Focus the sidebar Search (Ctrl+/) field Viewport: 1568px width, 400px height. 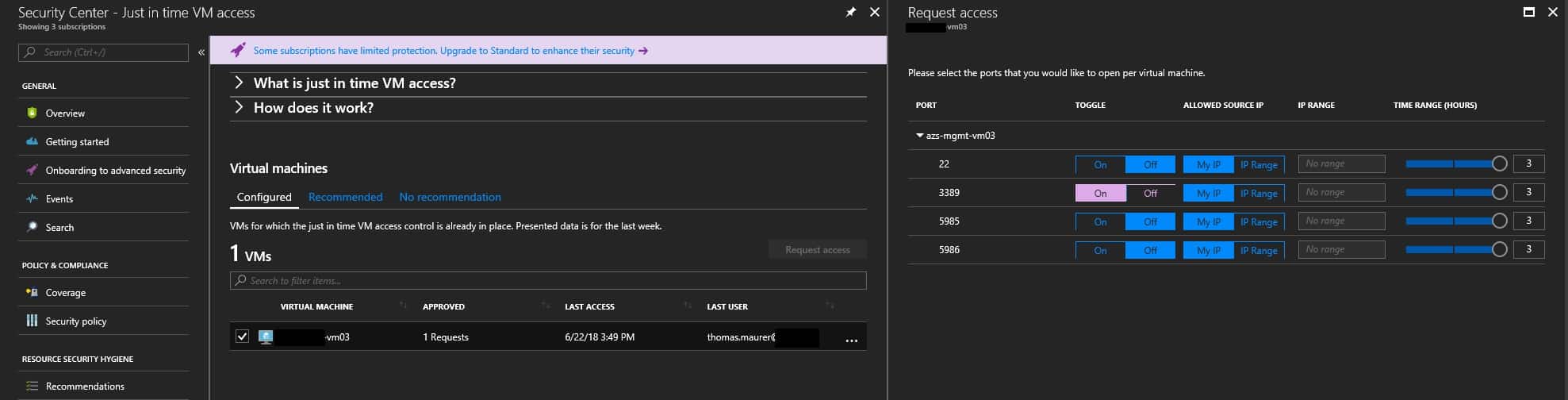click(x=103, y=52)
